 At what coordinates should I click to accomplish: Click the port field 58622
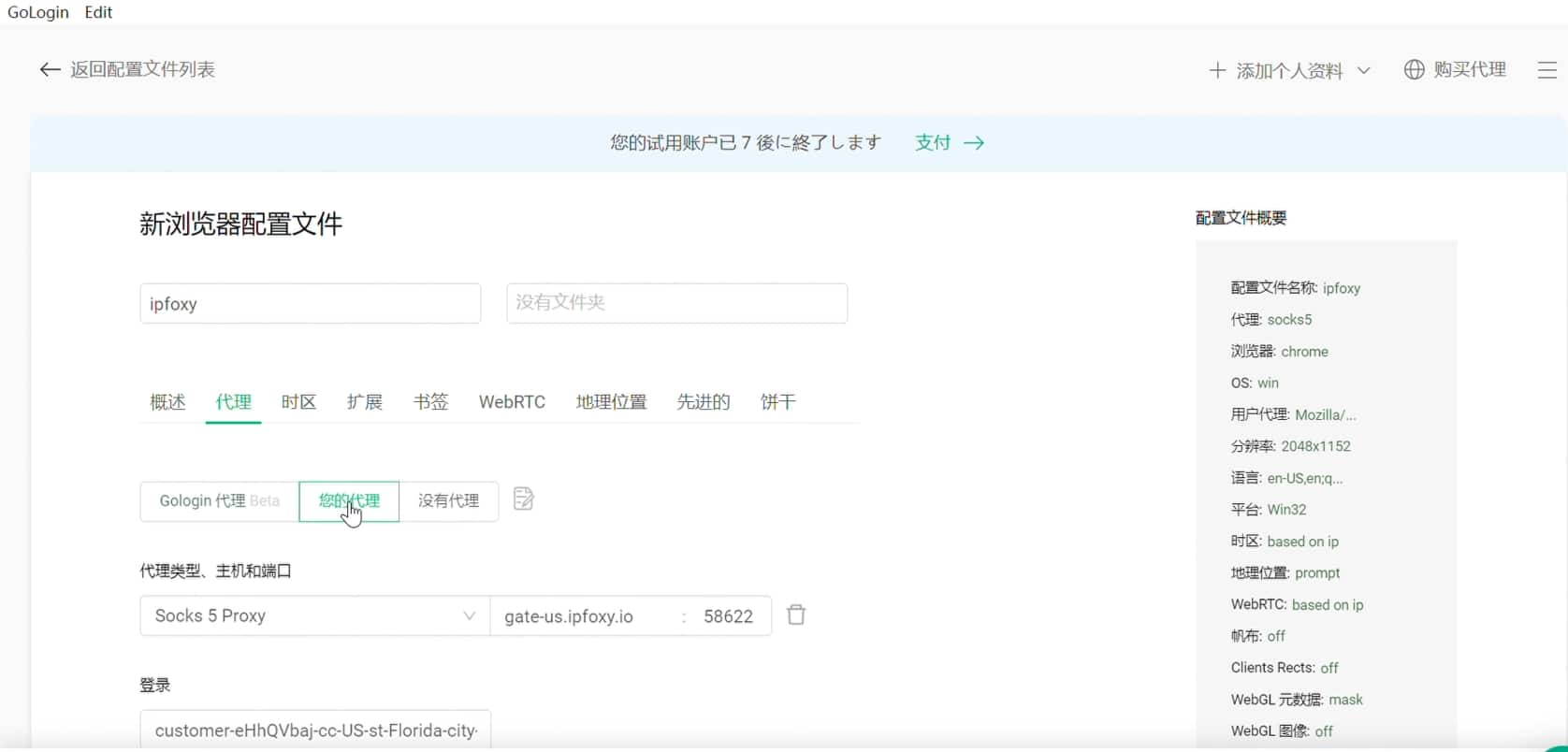[x=729, y=616]
